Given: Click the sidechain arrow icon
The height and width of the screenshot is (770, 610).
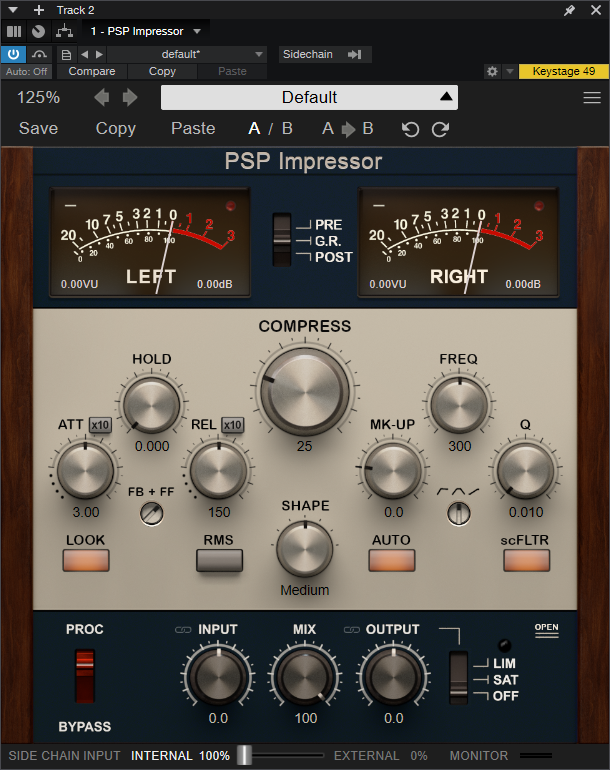Looking at the screenshot, I should [355, 54].
